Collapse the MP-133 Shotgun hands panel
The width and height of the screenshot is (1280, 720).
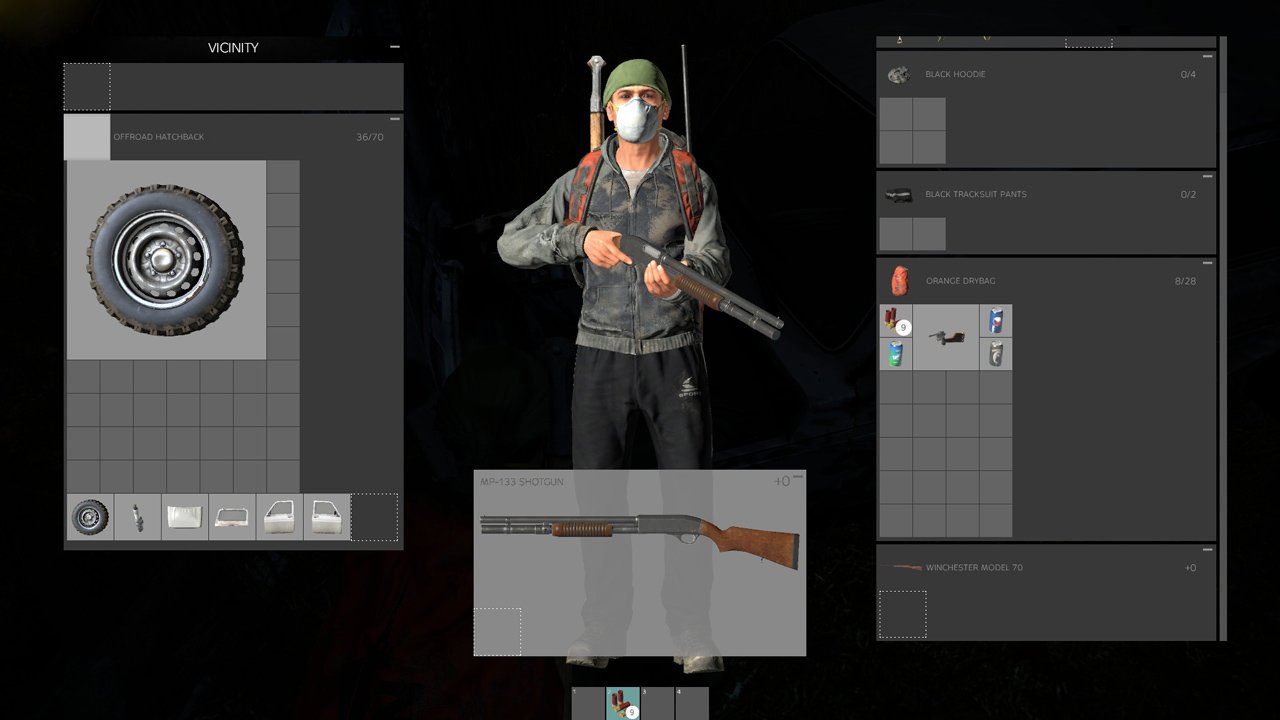pyautogui.click(x=798, y=475)
